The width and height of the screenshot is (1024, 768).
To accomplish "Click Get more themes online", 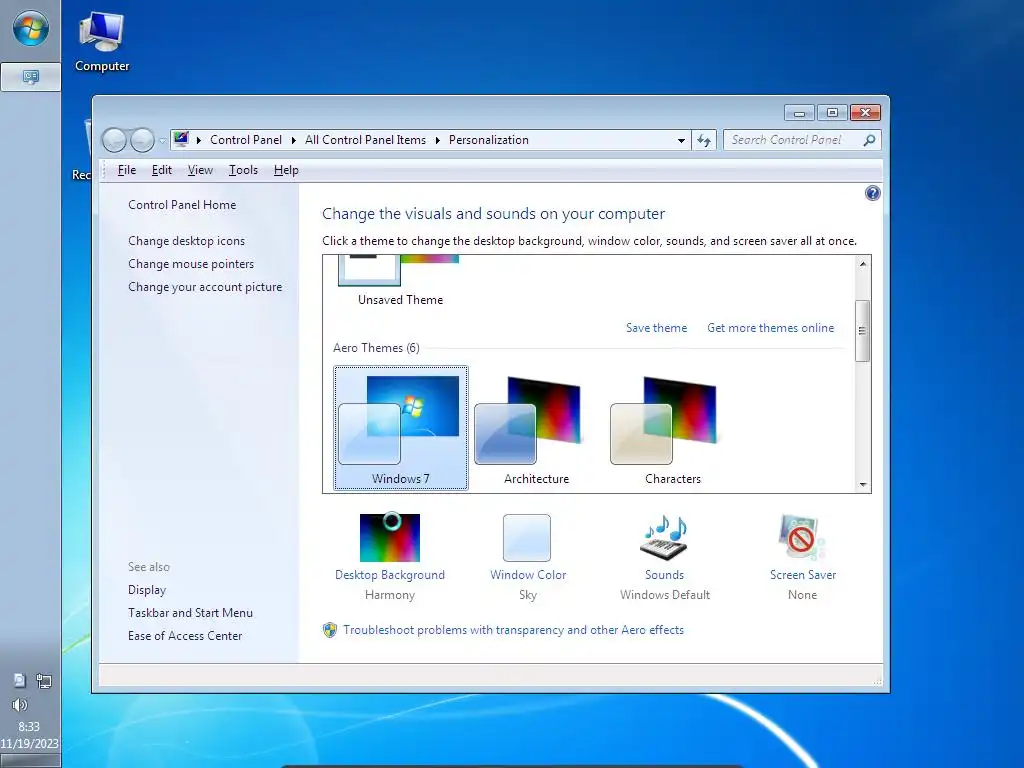I will tap(771, 328).
